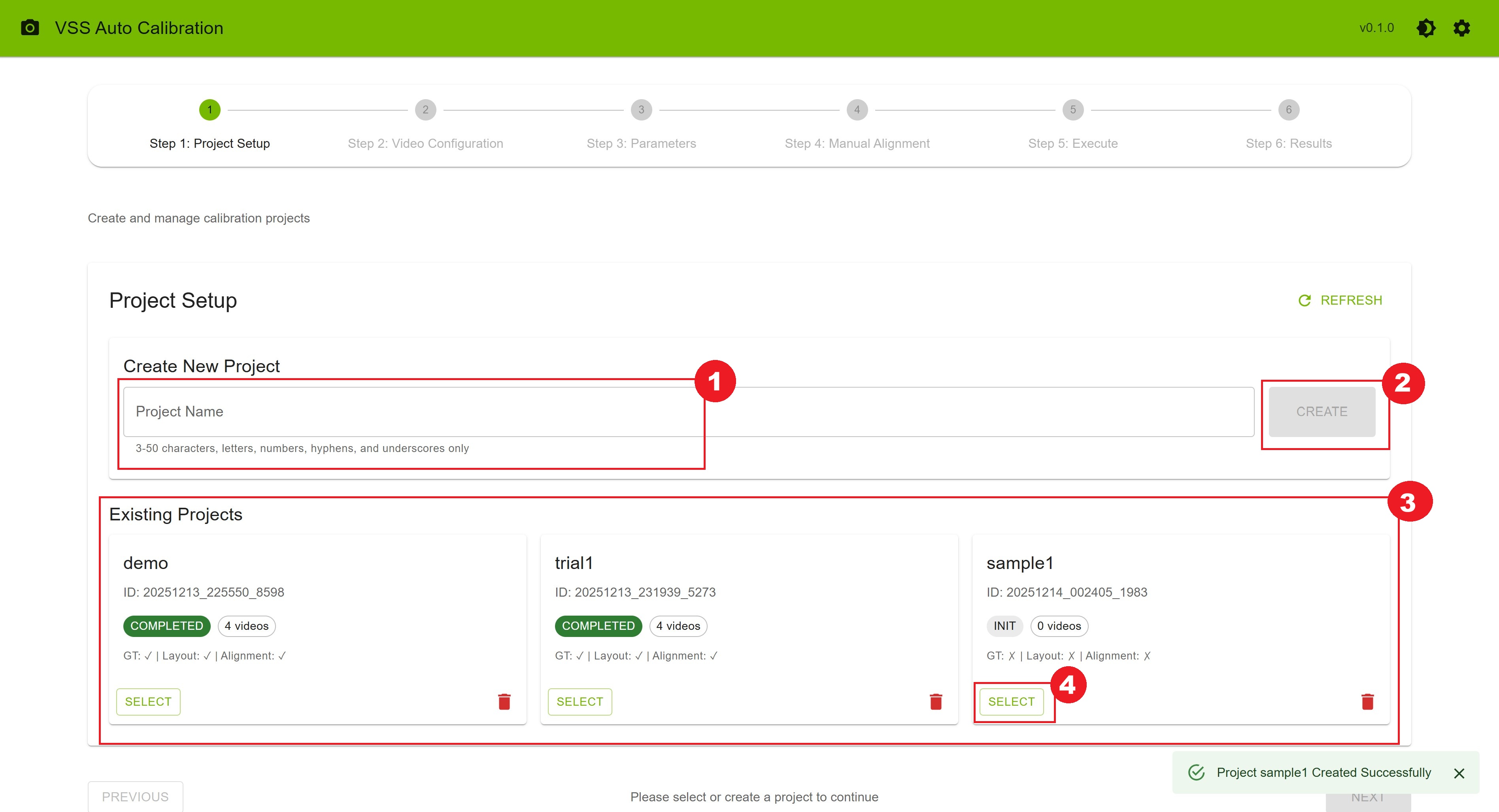Delete the trial1 project via trash icon
The height and width of the screenshot is (812, 1499).
tap(936, 701)
